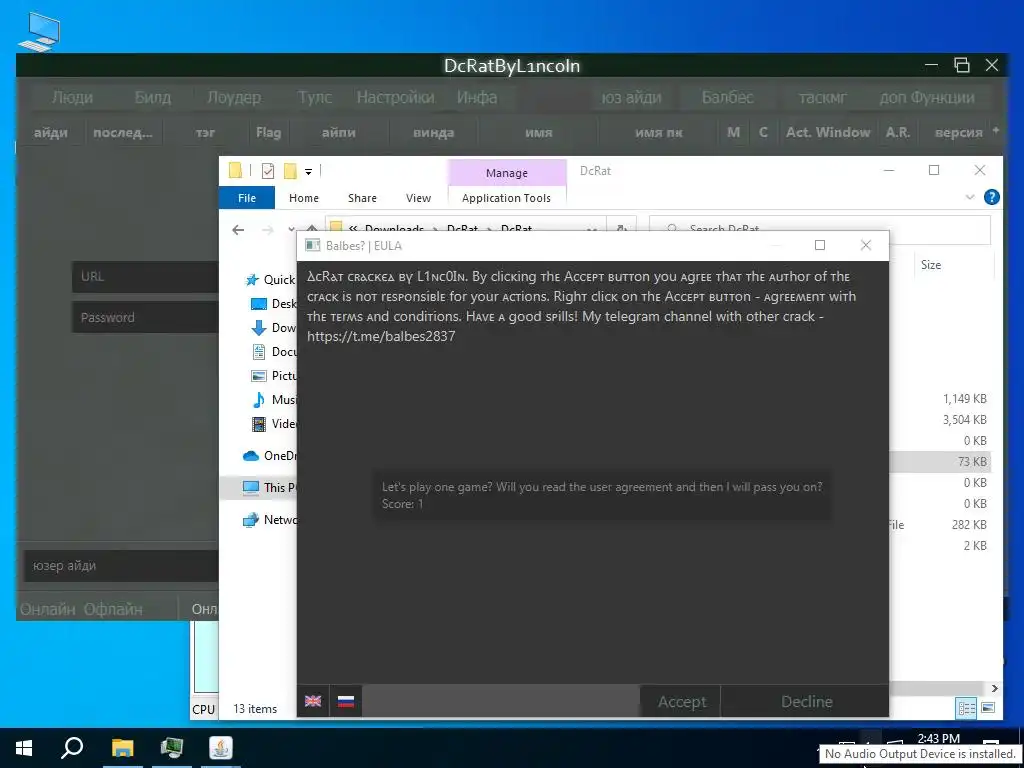Image resolution: width=1024 pixels, height=768 pixels.
Task: Switch Explorer to details view icon
Action: [967, 708]
